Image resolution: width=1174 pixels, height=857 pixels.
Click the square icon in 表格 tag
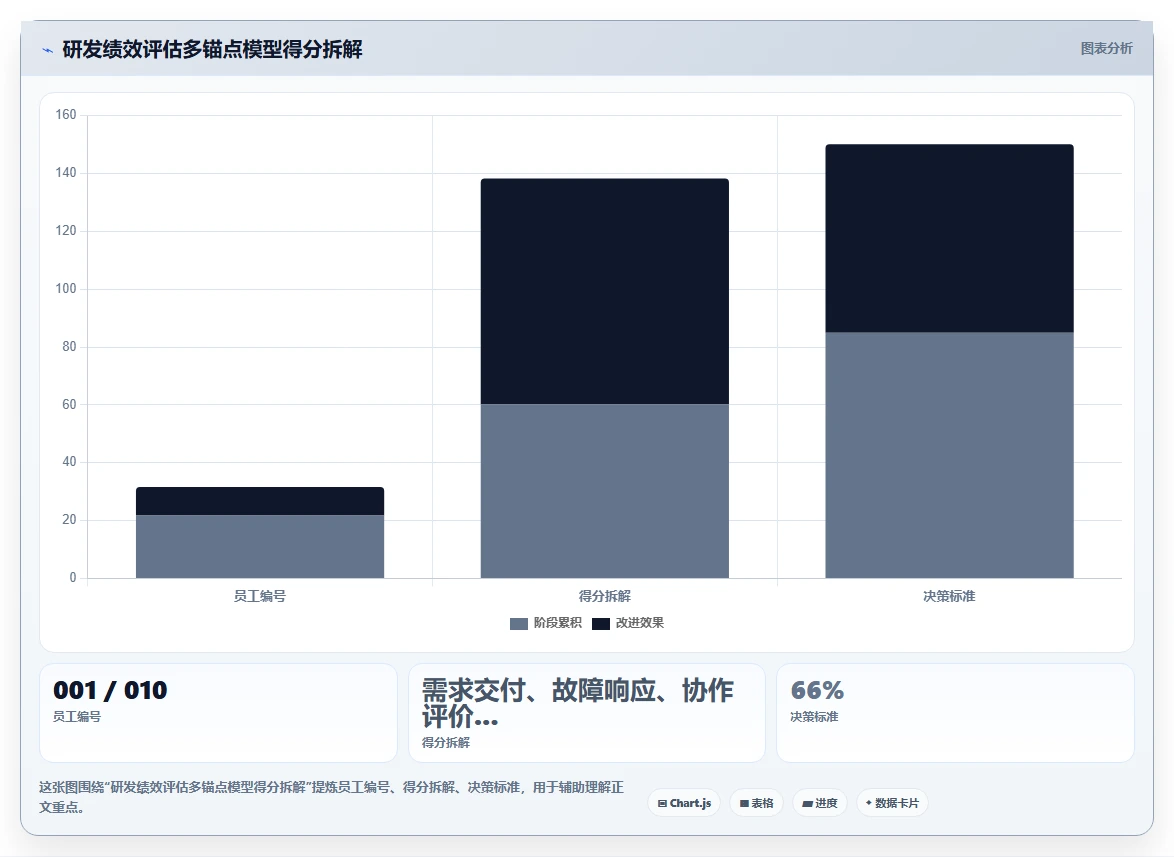pyautogui.click(x=744, y=803)
